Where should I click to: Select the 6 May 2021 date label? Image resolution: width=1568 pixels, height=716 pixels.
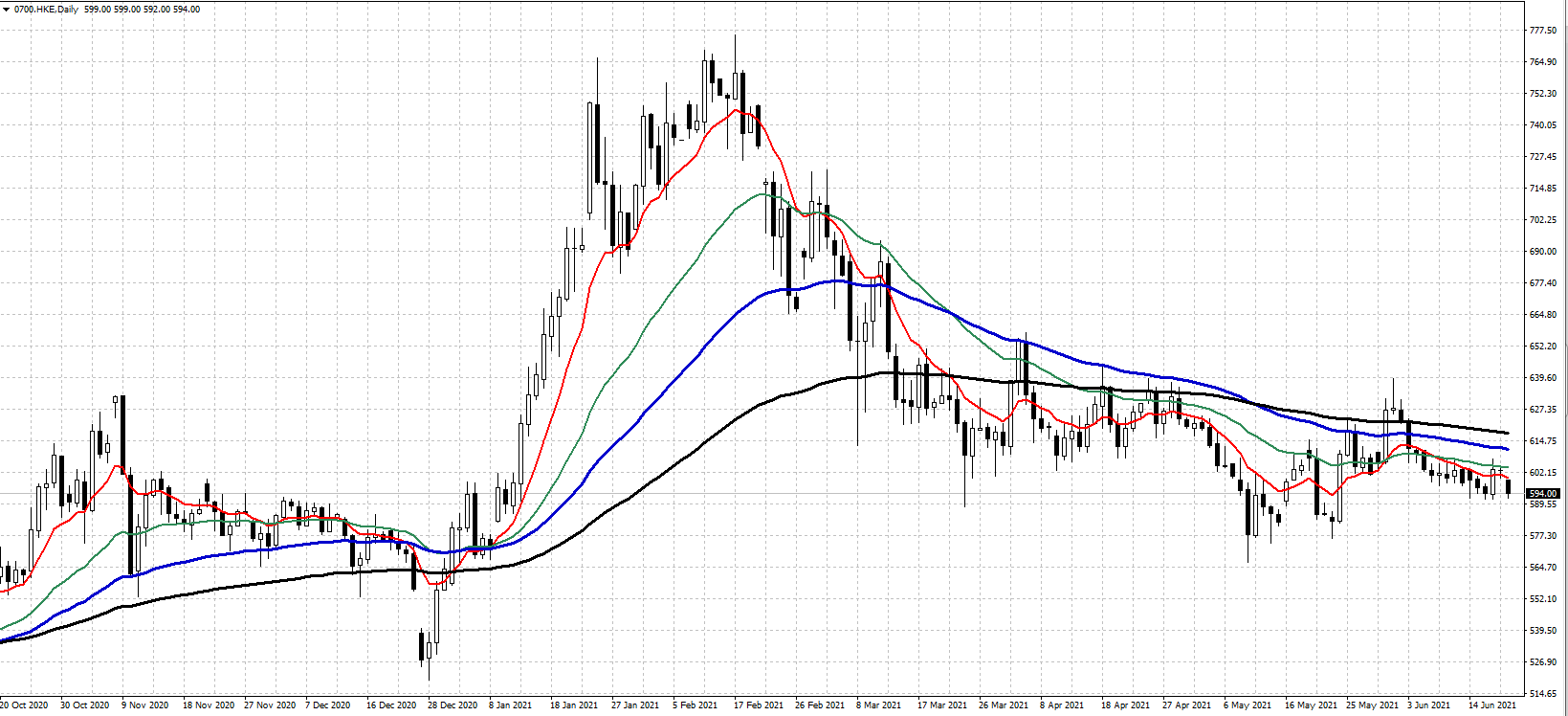pyautogui.click(x=1248, y=705)
